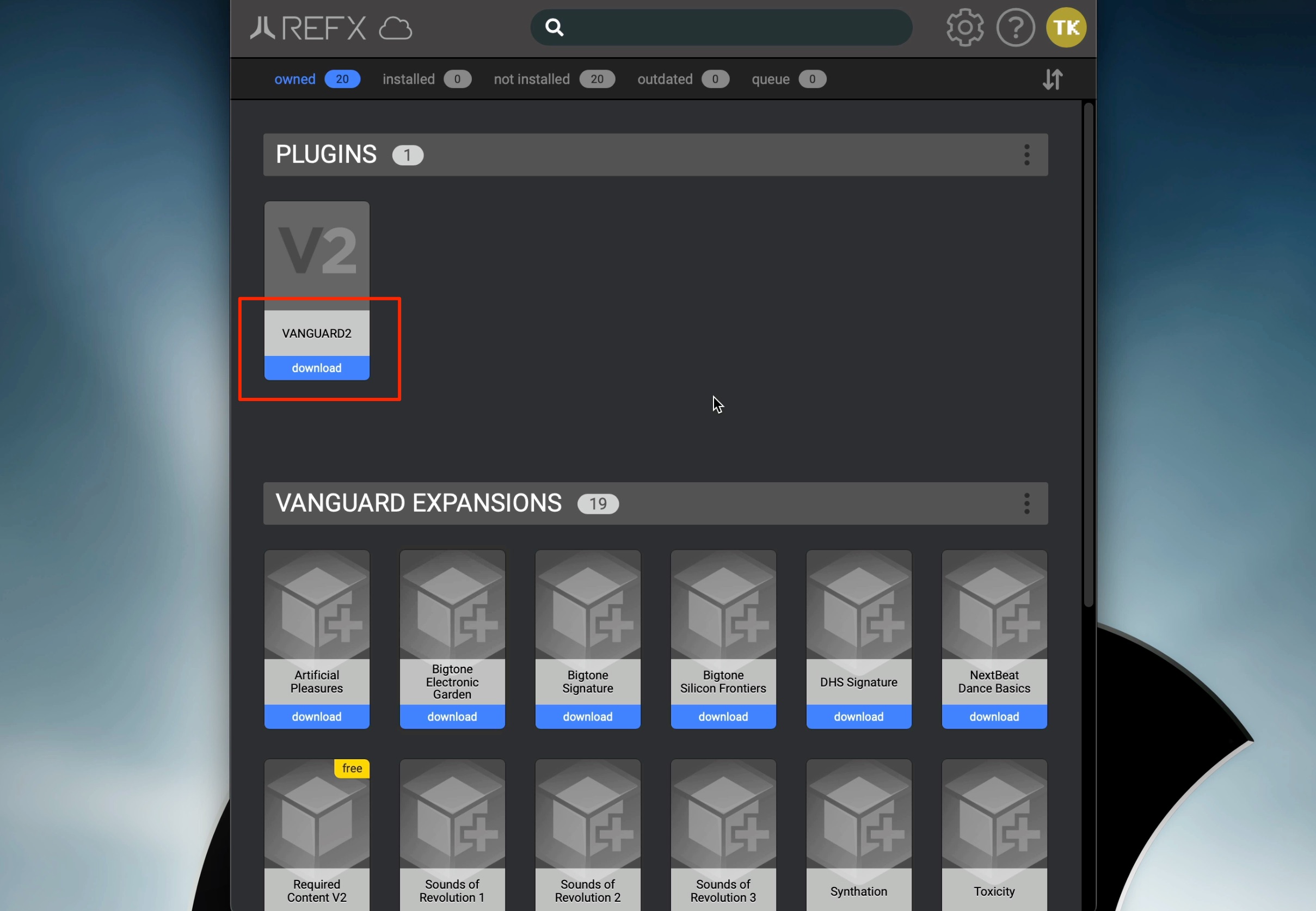Click the magnifier search icon
Image resolution: width=1316 pixels, height=911 pixels.
tap(554, 27)
